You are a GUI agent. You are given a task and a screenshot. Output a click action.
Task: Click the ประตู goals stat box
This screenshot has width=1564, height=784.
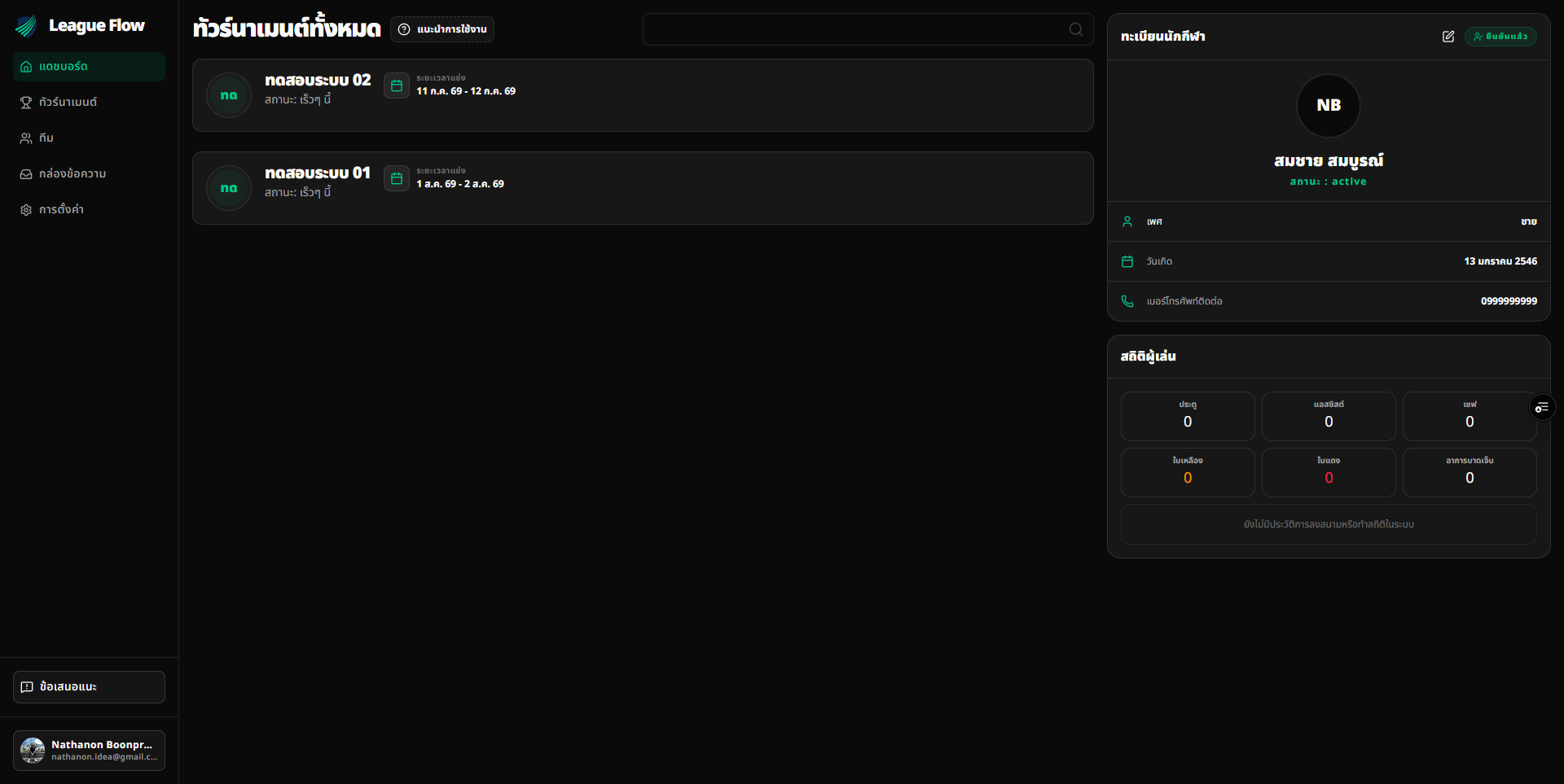[1188, 416]
